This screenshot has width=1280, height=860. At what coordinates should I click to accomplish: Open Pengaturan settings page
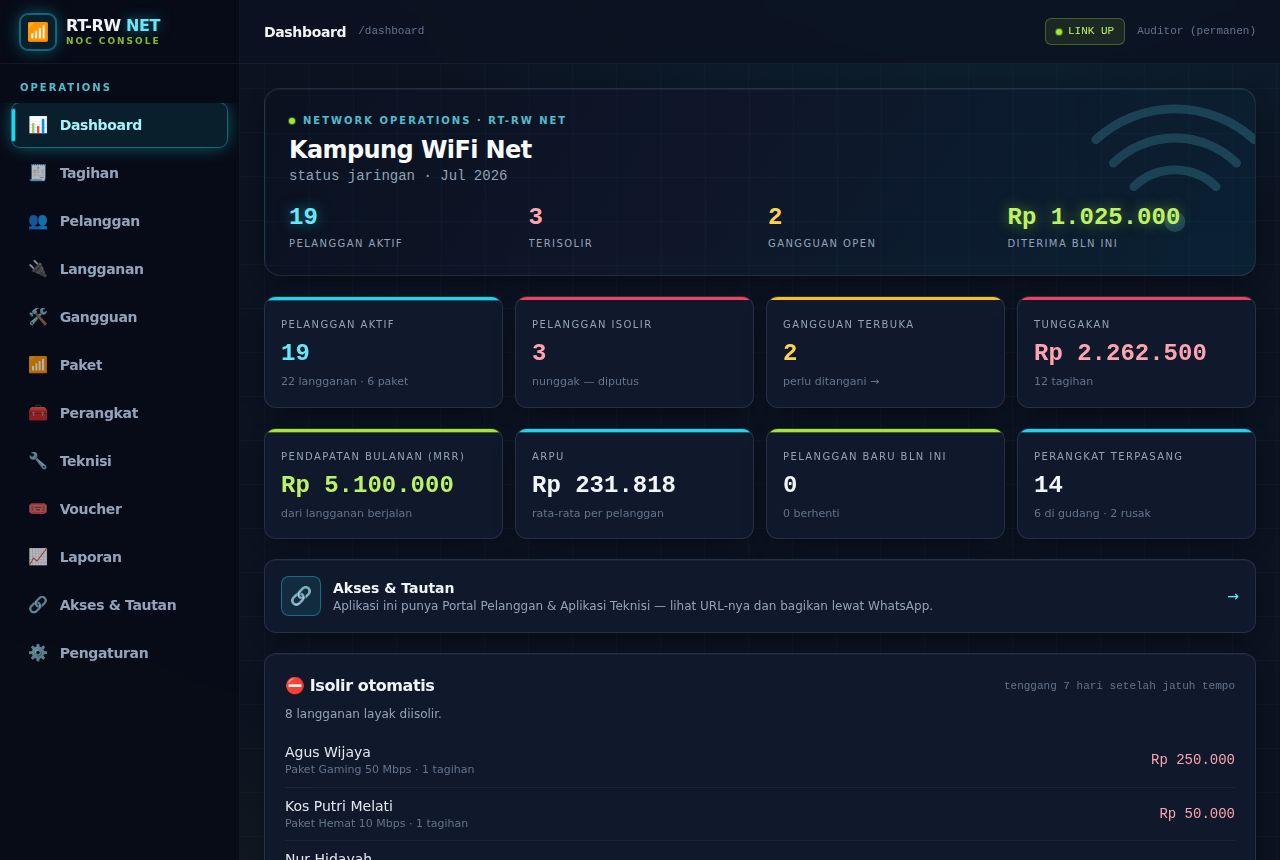[120, 653]
